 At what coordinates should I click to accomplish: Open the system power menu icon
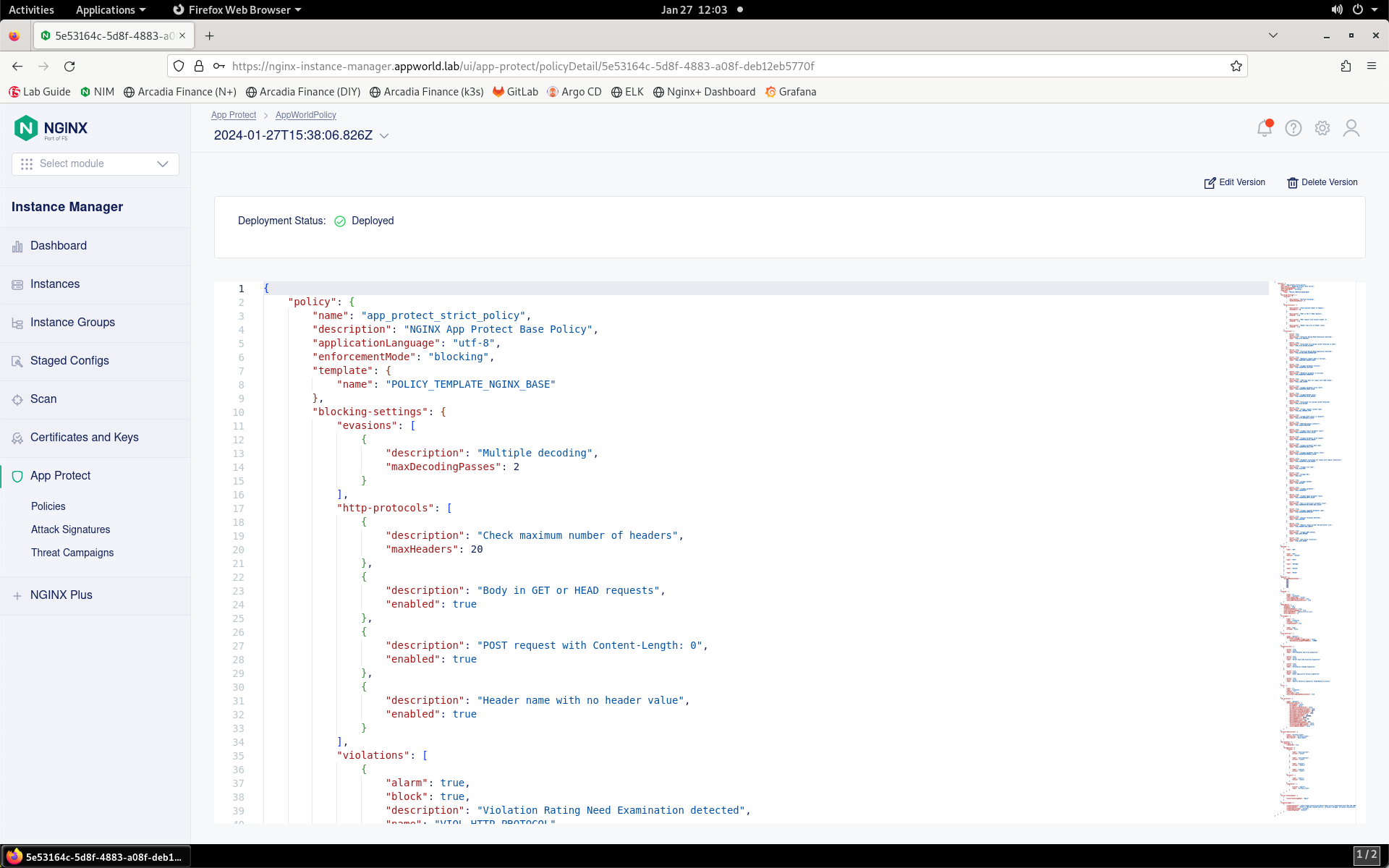[1358, 9]
